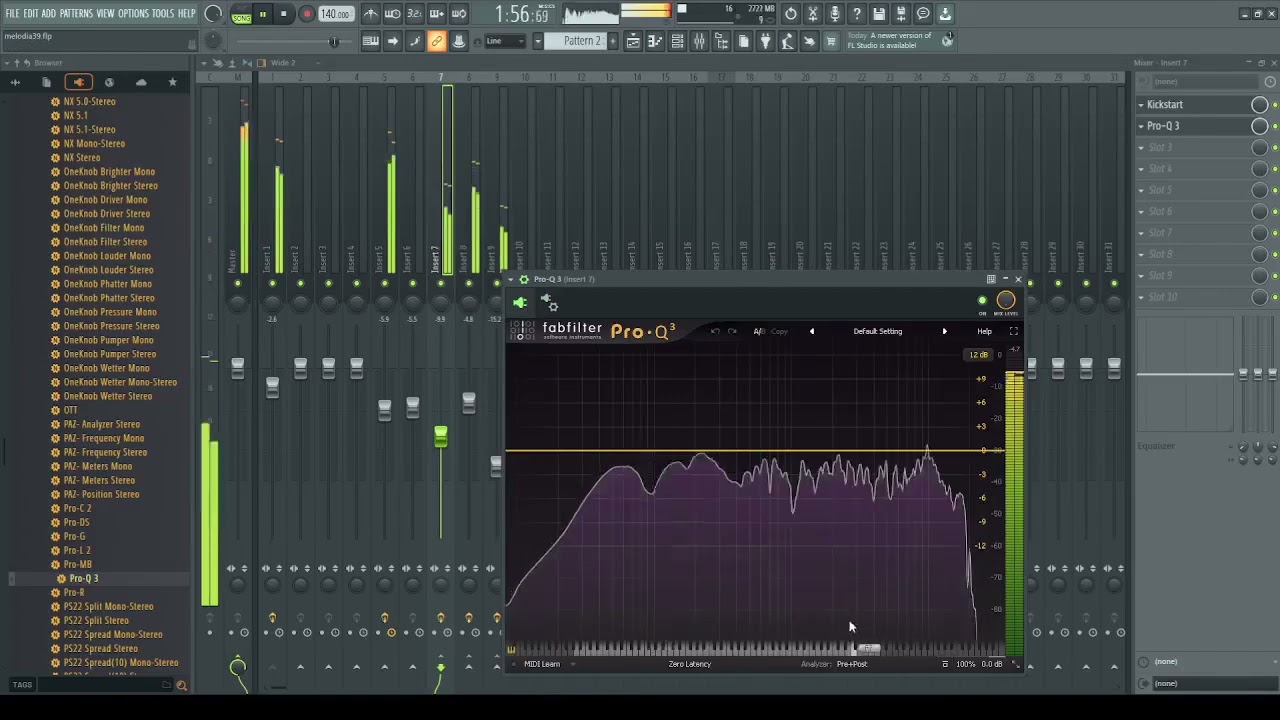
Task: Open the Mixer view icon
Action: [x=699, y=41]
